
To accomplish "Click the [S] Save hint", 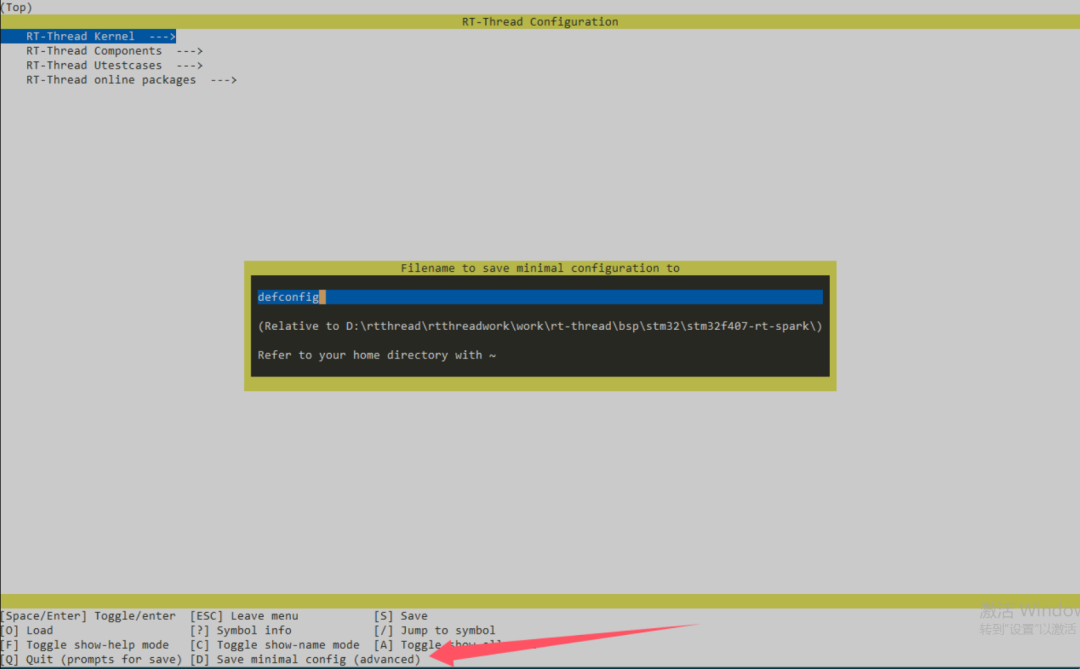I will [401, 616].
